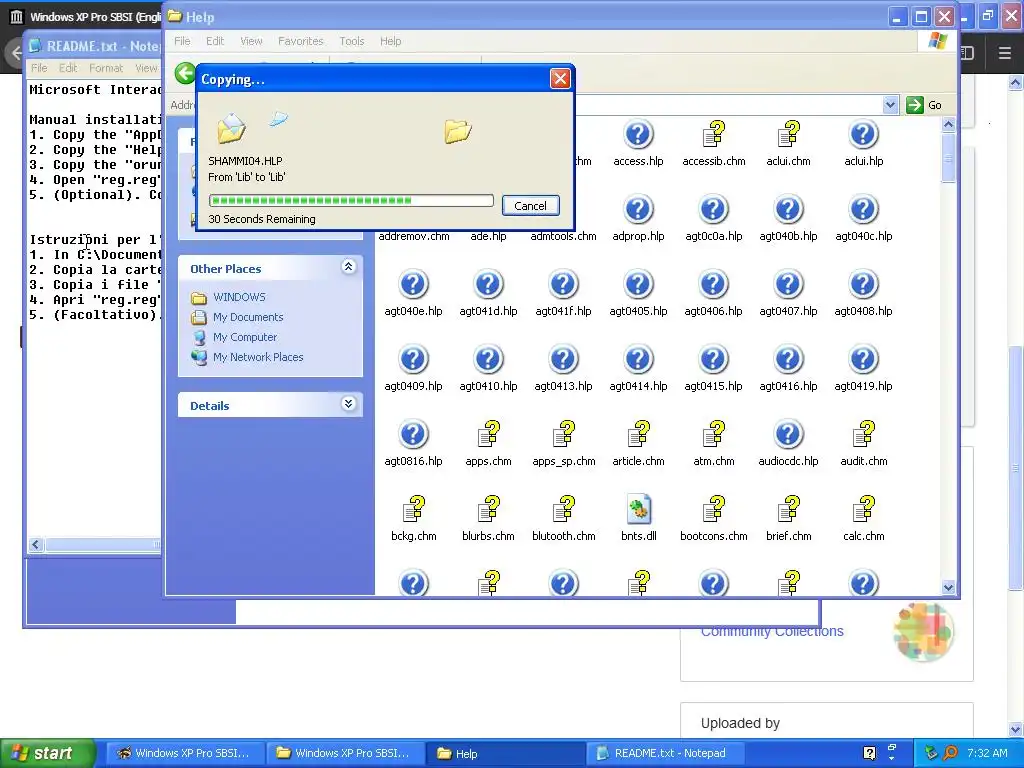Open My Network Places link
This screenshot has width=1024, height=768.
tap(258, 357)
